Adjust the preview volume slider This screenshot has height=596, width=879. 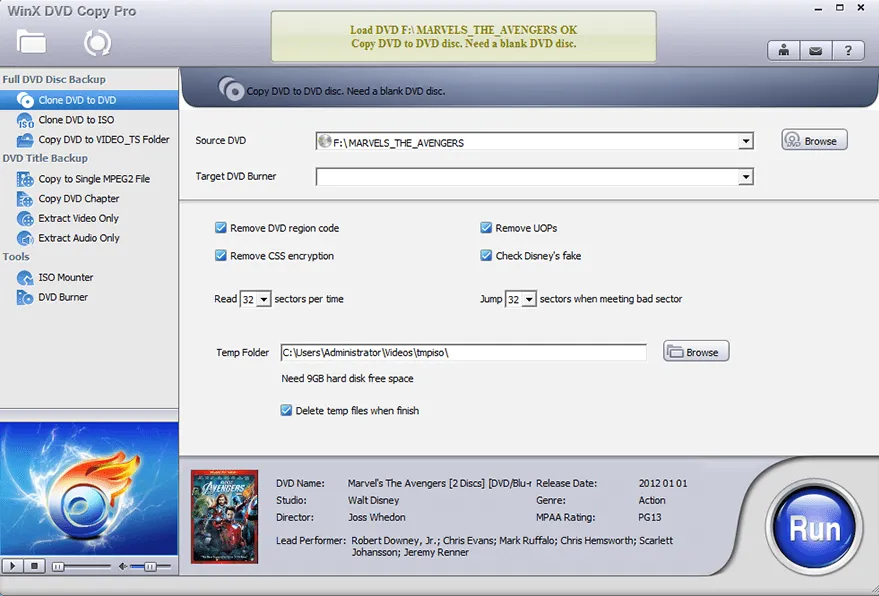click(x=148, y=567)
